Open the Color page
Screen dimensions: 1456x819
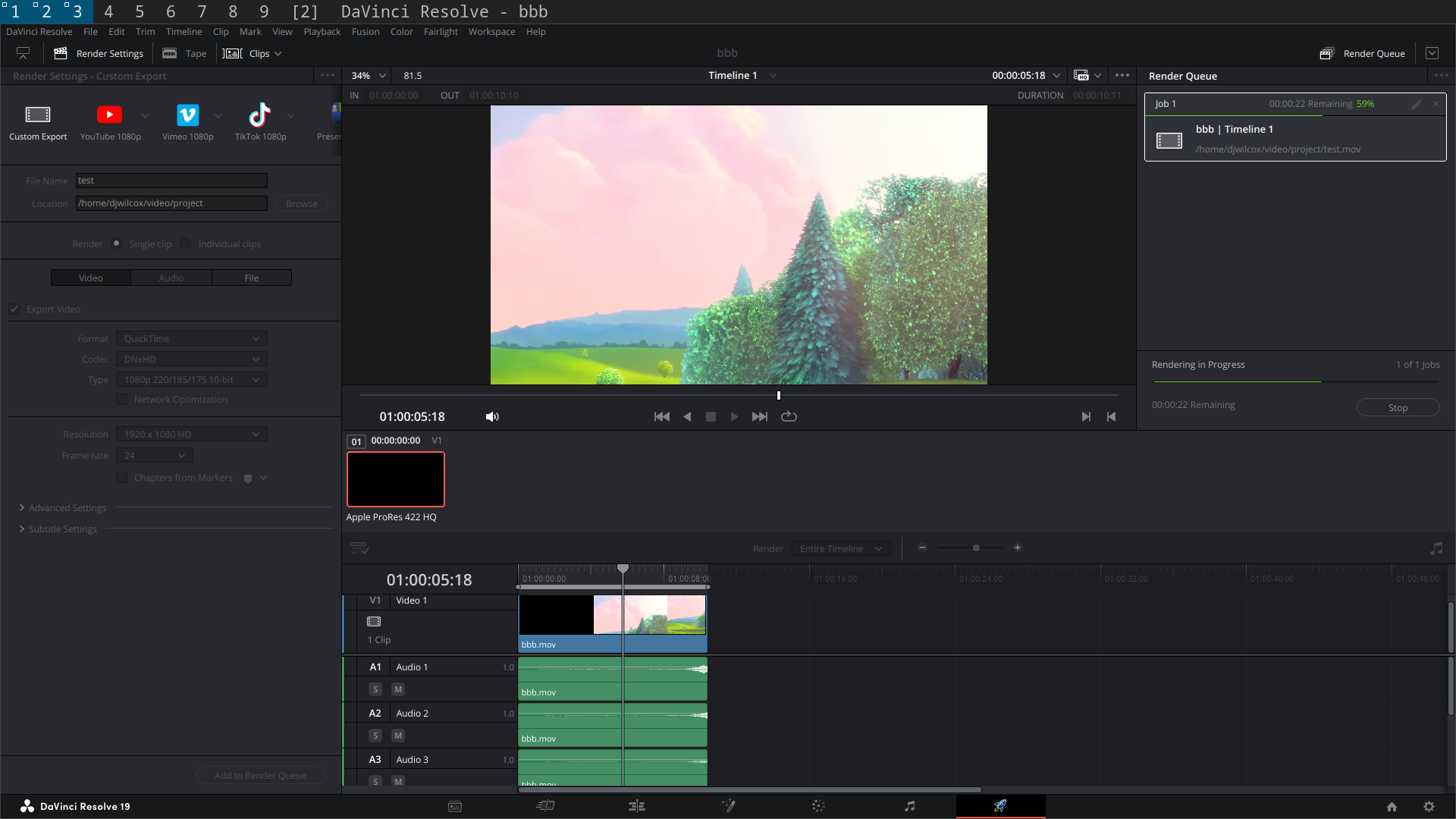(x=818, y=806)
